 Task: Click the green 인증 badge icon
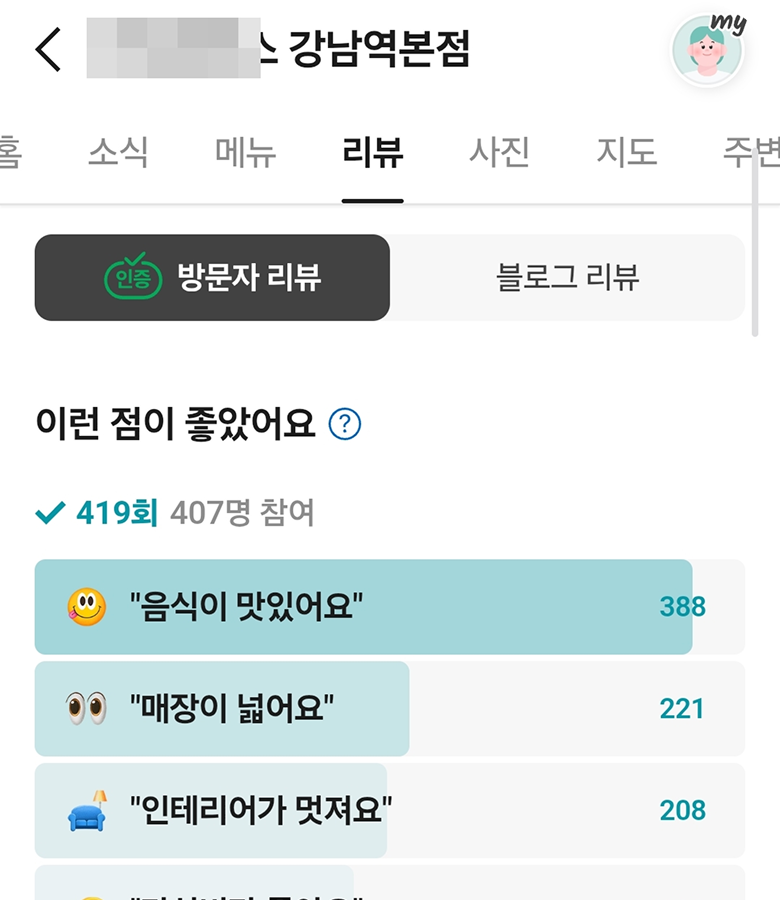tap(133, 277)
